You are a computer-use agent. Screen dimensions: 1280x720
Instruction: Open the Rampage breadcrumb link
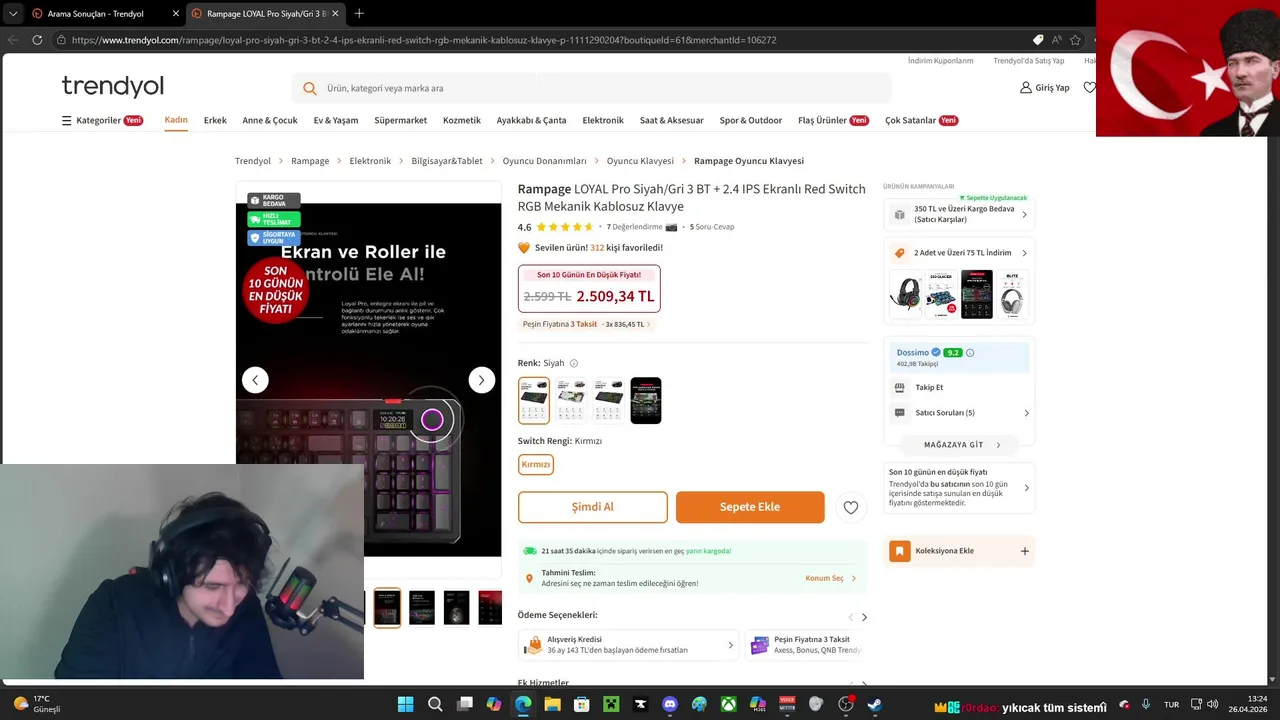[310, 161]
